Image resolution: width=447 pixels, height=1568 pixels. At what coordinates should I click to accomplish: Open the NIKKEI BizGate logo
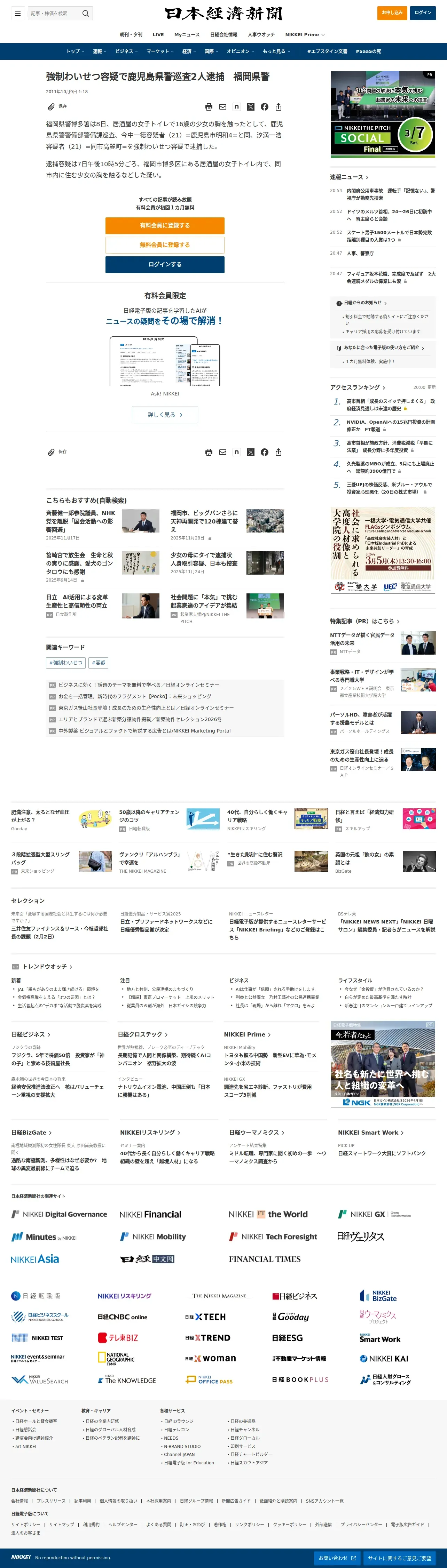(378, 1295)
